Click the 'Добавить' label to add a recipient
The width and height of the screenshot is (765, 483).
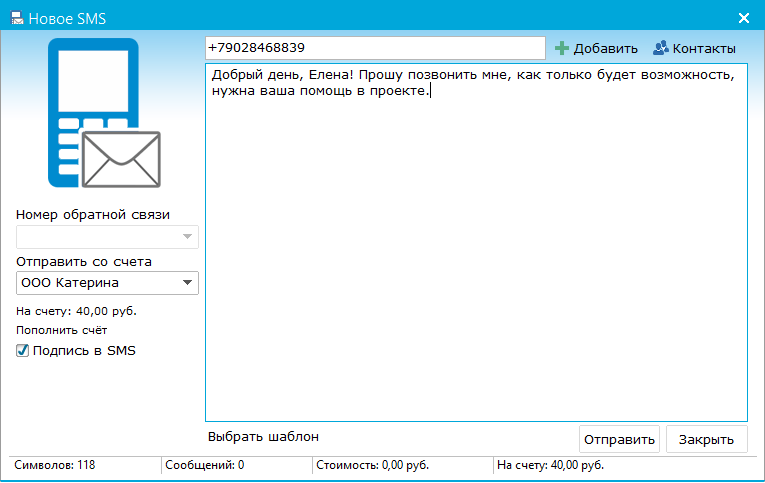click(605, 48)
